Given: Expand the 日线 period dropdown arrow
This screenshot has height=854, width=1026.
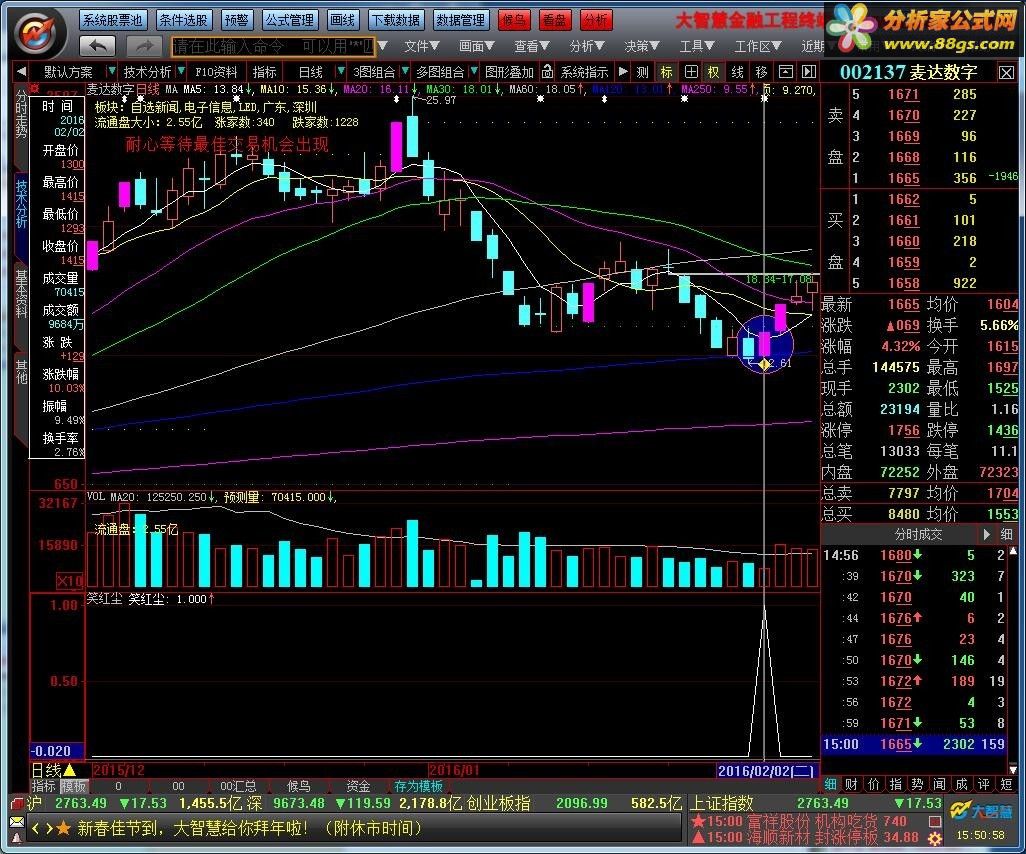Looking at the screenshot, I should pyautogui.click(x=340, y=71).
